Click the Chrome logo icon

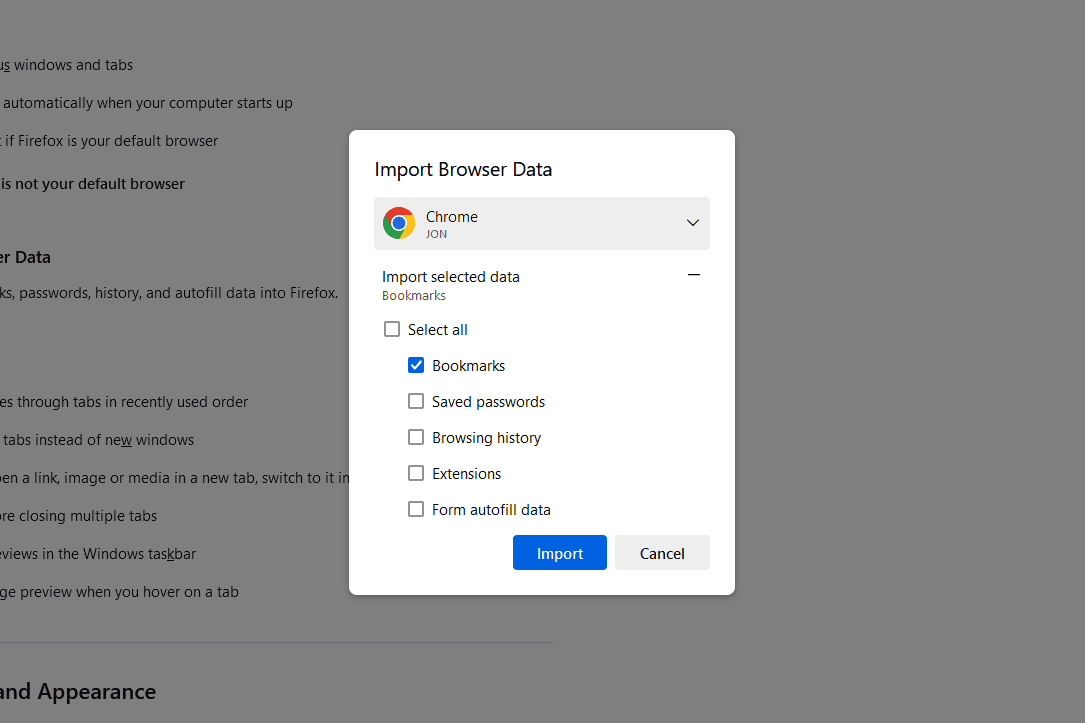[x=399, y=223]
